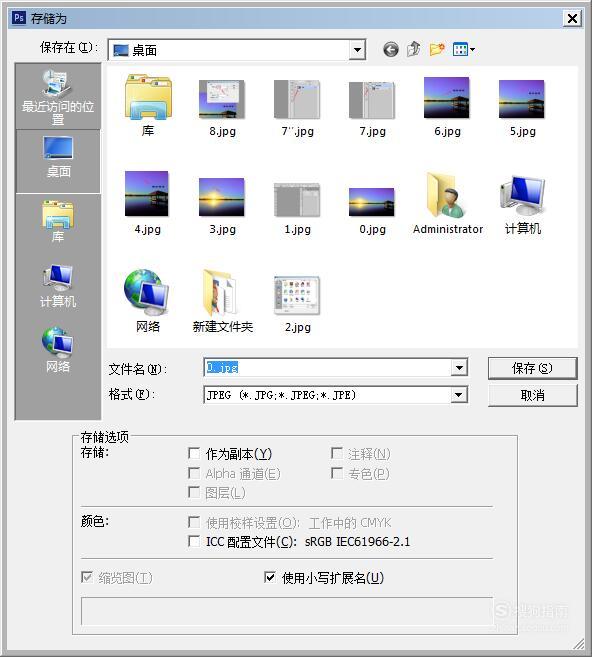Go up one folder level icon
592x657 pixels.
(413, 49)
